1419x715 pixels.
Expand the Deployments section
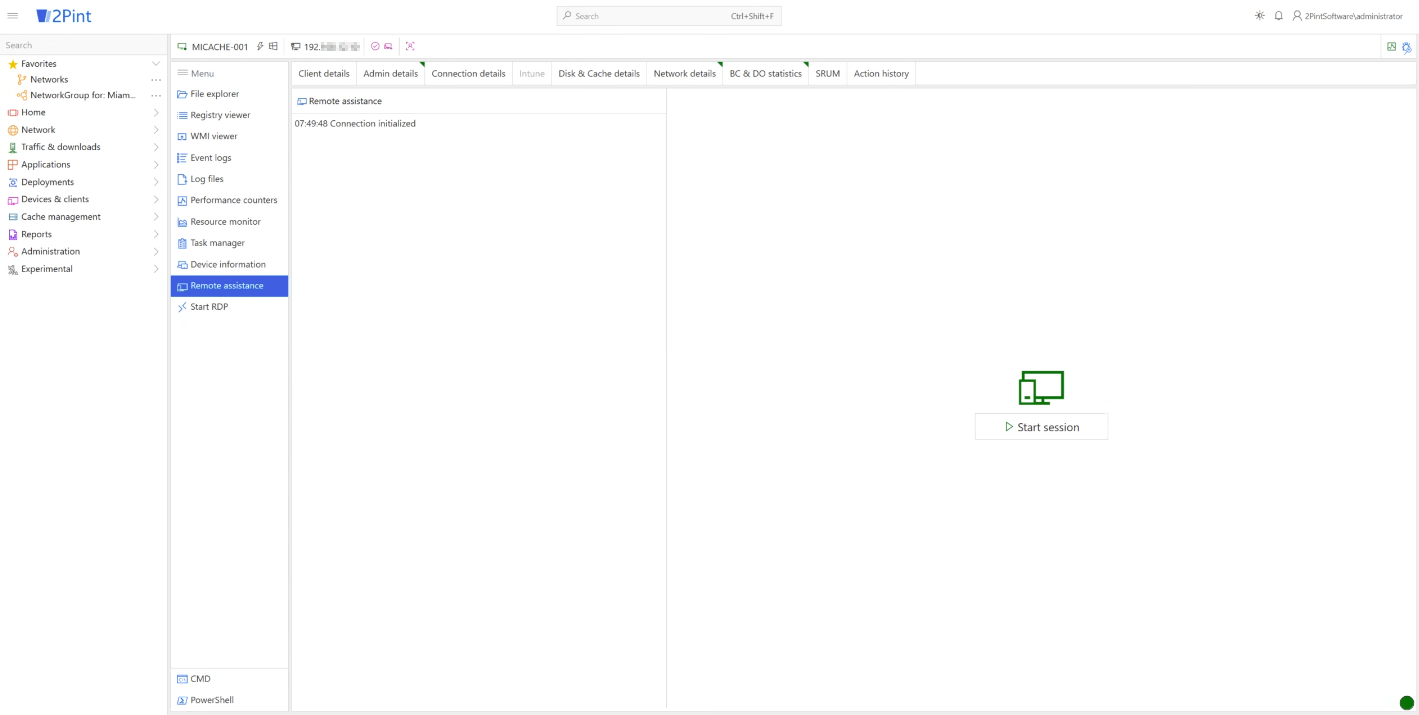coord(156,182)
